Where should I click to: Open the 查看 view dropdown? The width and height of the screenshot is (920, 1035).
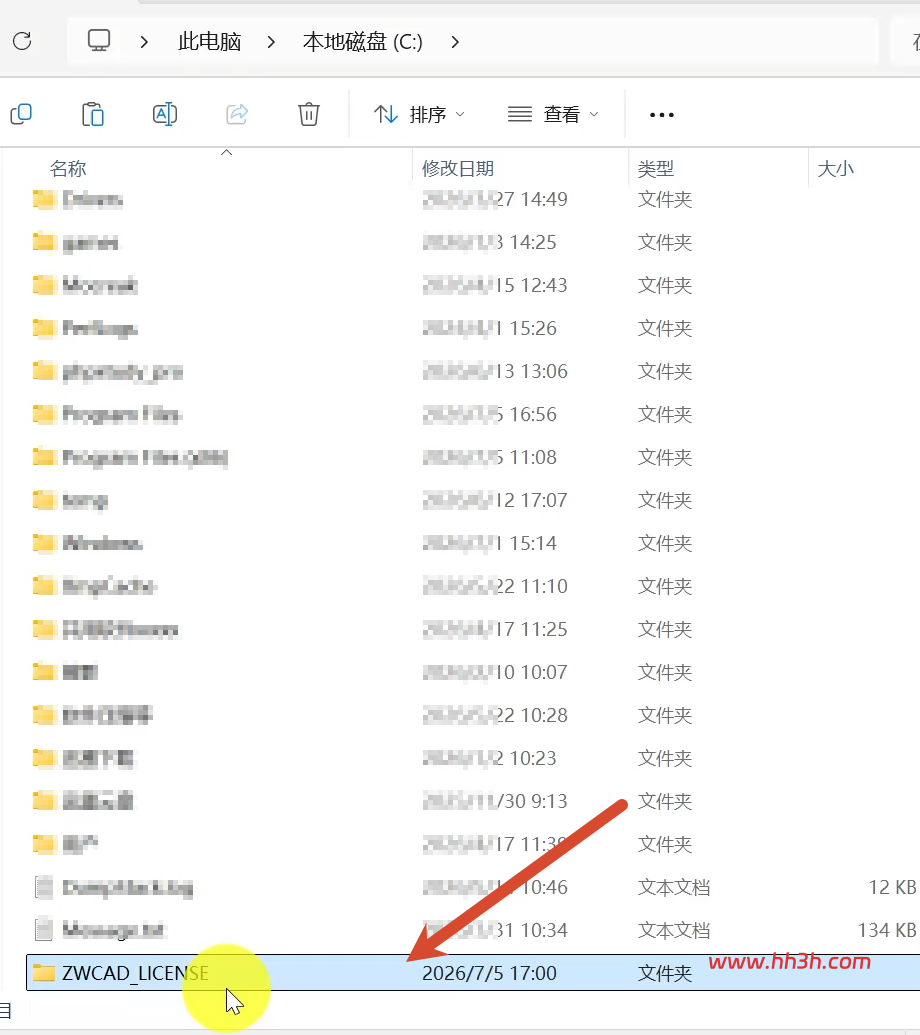pos(553,114)
